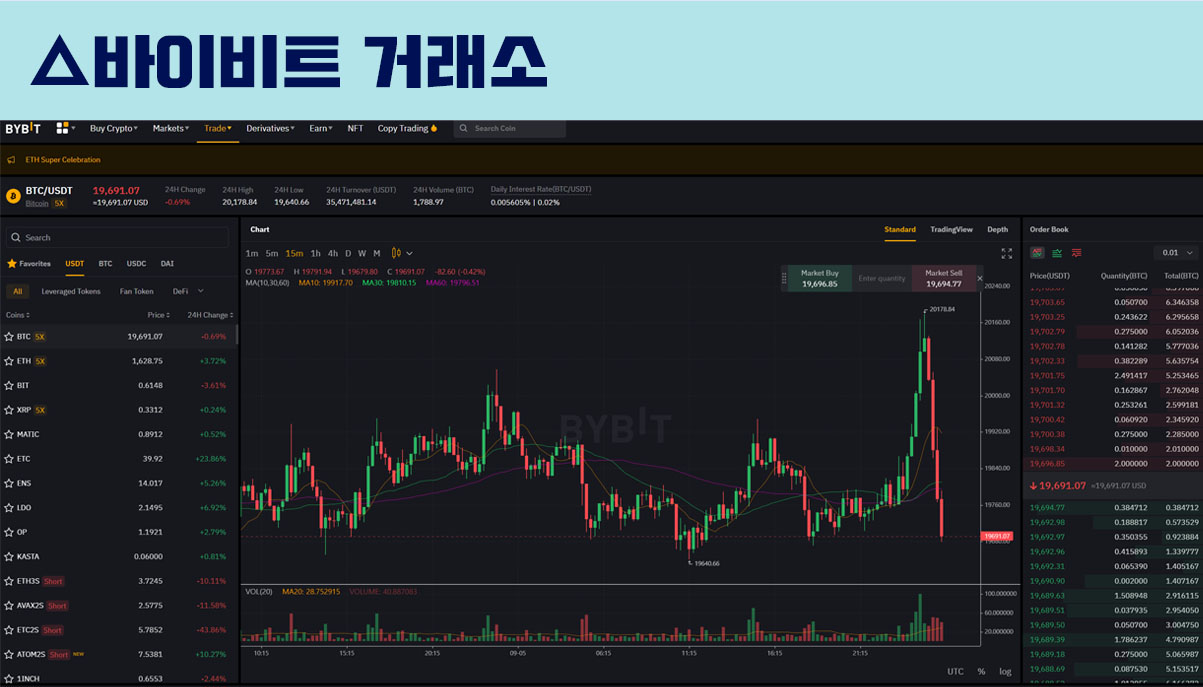Click the Enter quantity field

point(881,278)
